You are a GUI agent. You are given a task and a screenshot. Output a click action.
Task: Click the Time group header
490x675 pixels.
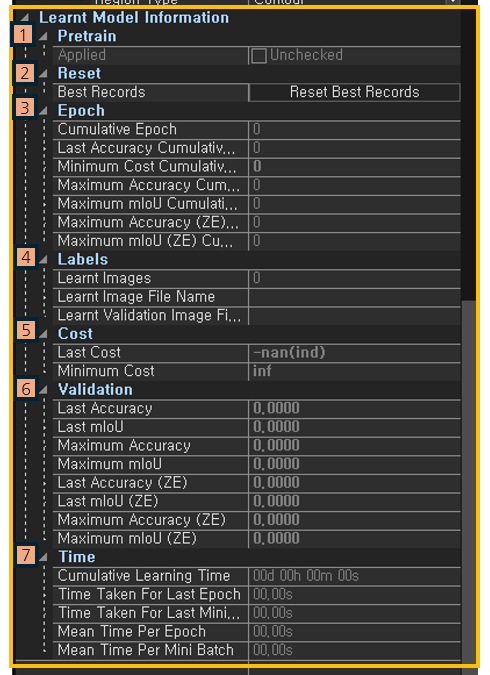click(x=77, y=557)
